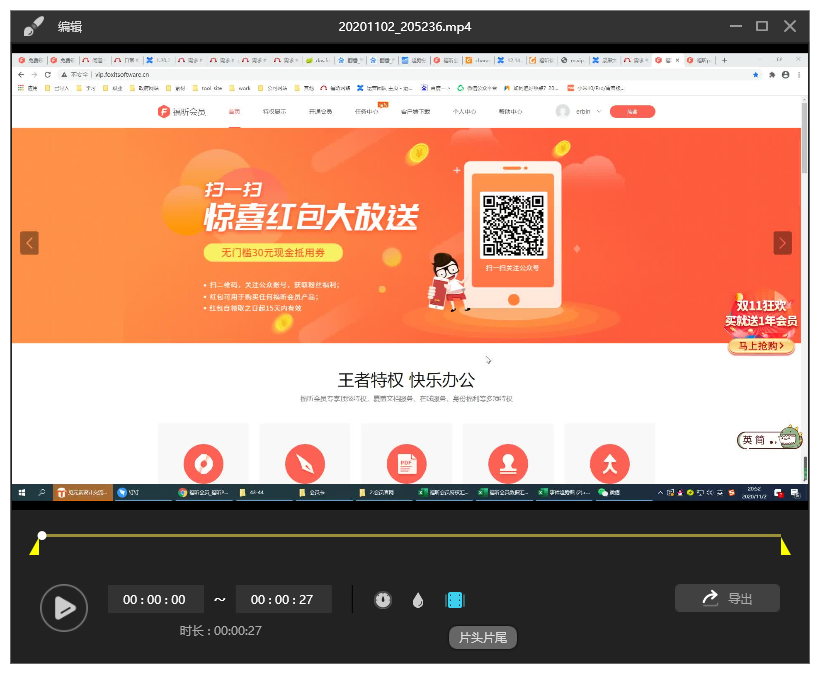Click the white playhead knob on the timeline
This screenshot has width=820, height=674.
[42, 536]
